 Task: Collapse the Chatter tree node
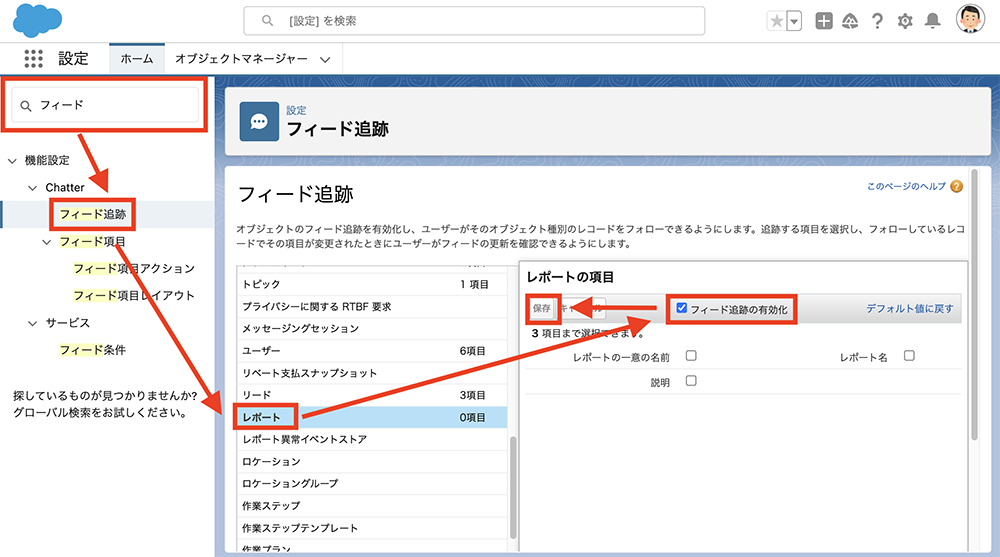33,188
